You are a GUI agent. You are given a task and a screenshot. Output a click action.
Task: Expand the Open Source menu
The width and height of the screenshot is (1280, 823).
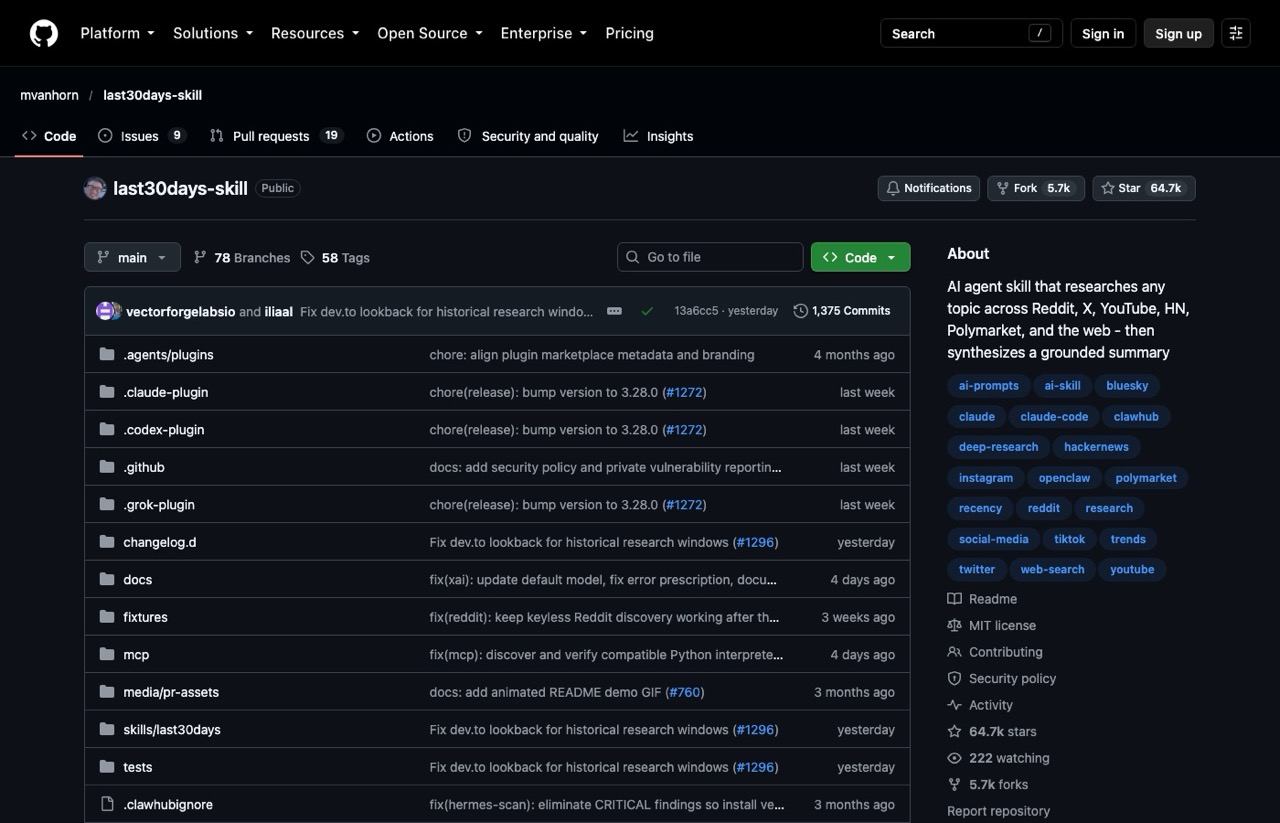click(x=430, y=33)
